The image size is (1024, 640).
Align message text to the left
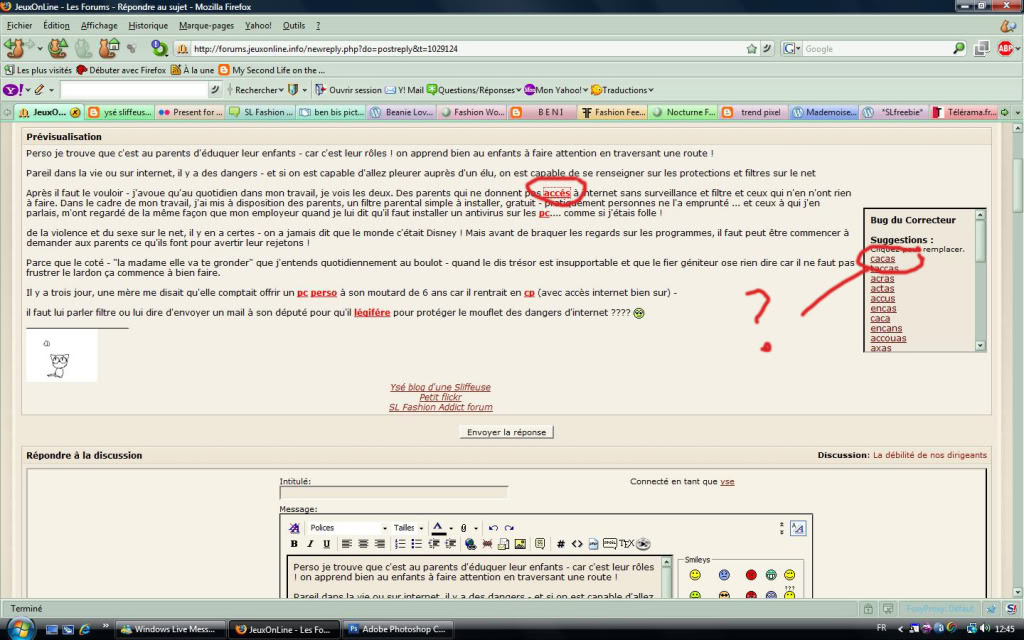tap(347, 544)
